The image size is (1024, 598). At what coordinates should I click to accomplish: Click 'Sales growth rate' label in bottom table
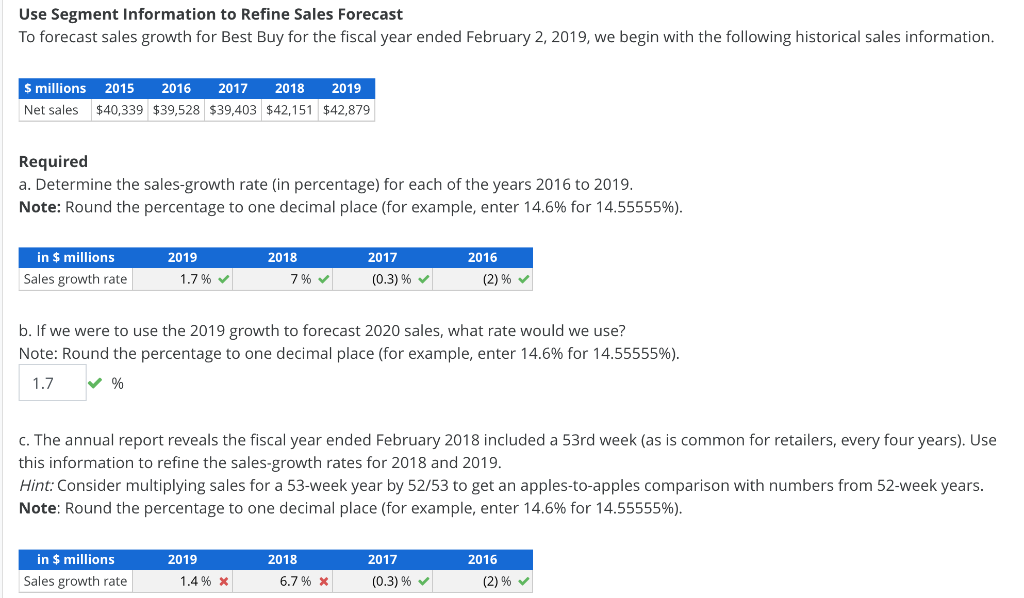pos(76,582)
